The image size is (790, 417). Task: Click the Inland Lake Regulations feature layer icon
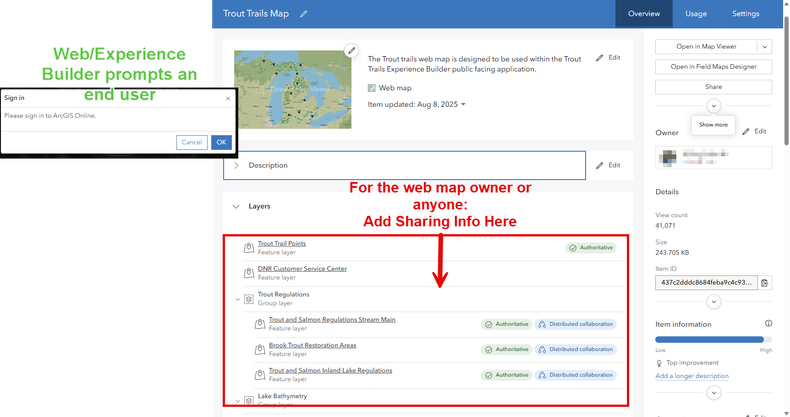[x=260, y=375]
